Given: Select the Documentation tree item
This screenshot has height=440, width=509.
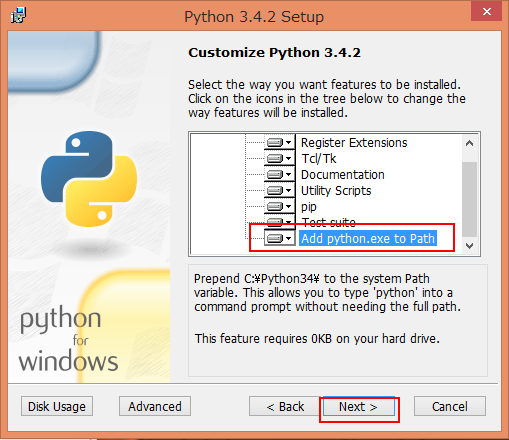Looking at the screenshot, I should [x=343, y=175].
